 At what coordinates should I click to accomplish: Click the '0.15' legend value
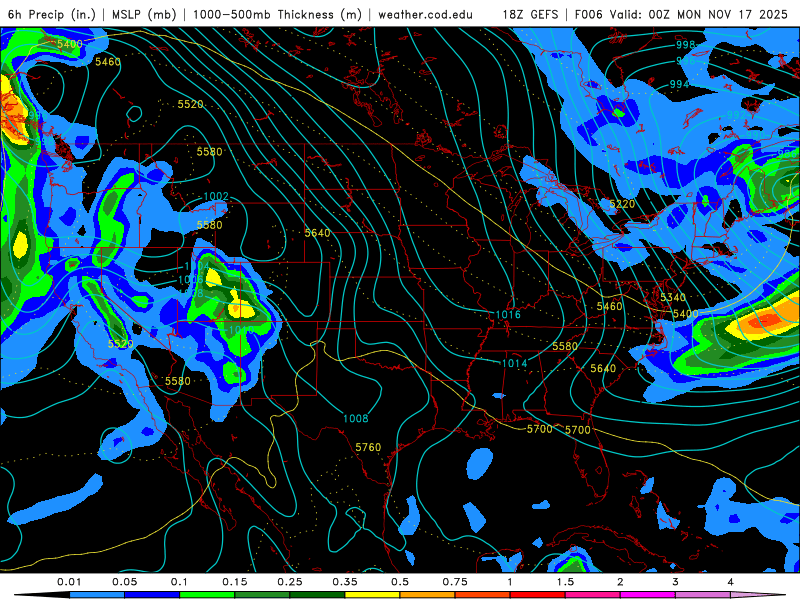(x=235, y=582)
